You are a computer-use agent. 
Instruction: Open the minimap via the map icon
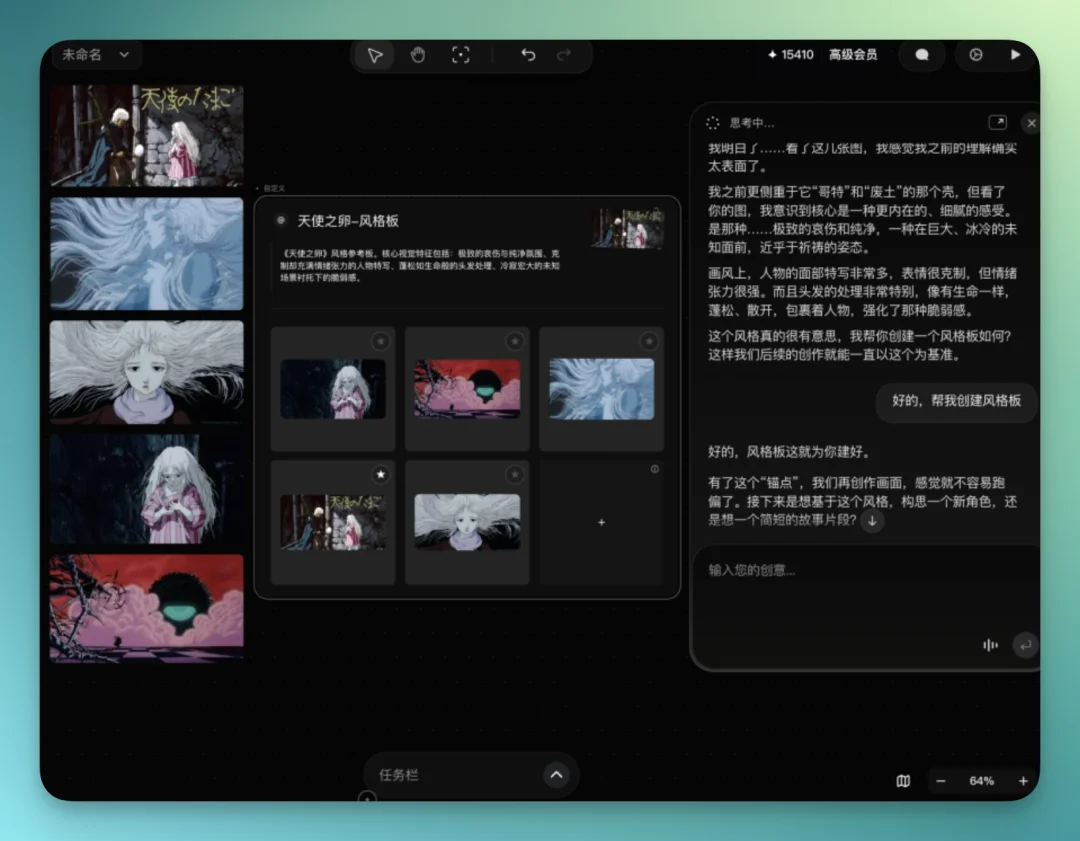coord(903,781)
